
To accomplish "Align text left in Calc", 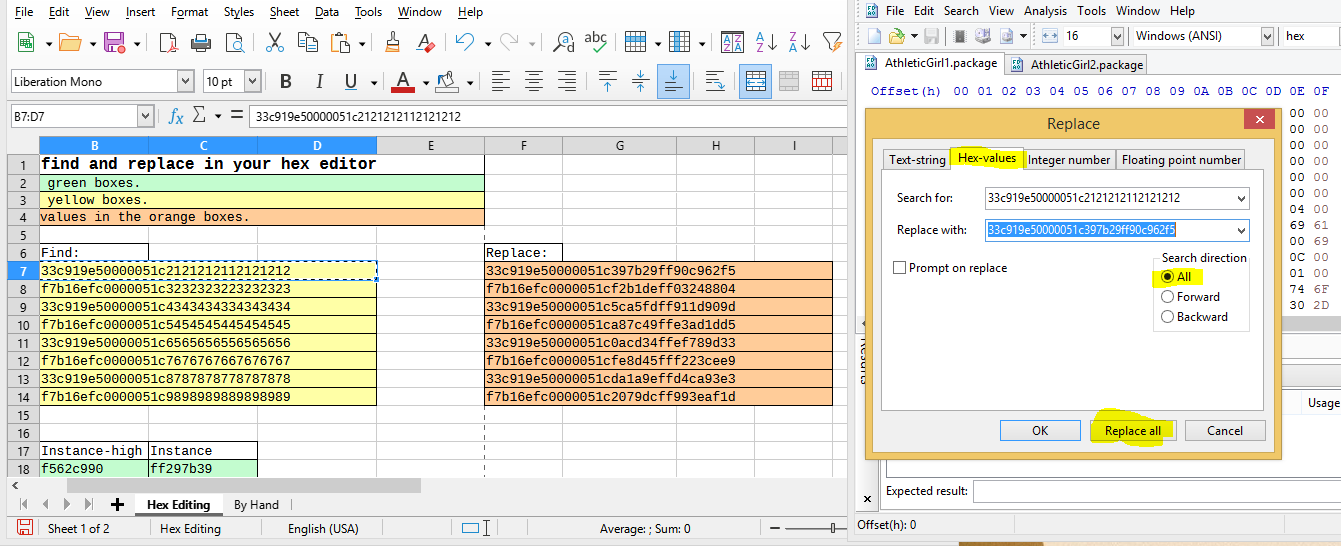I will tap(501, 82).
